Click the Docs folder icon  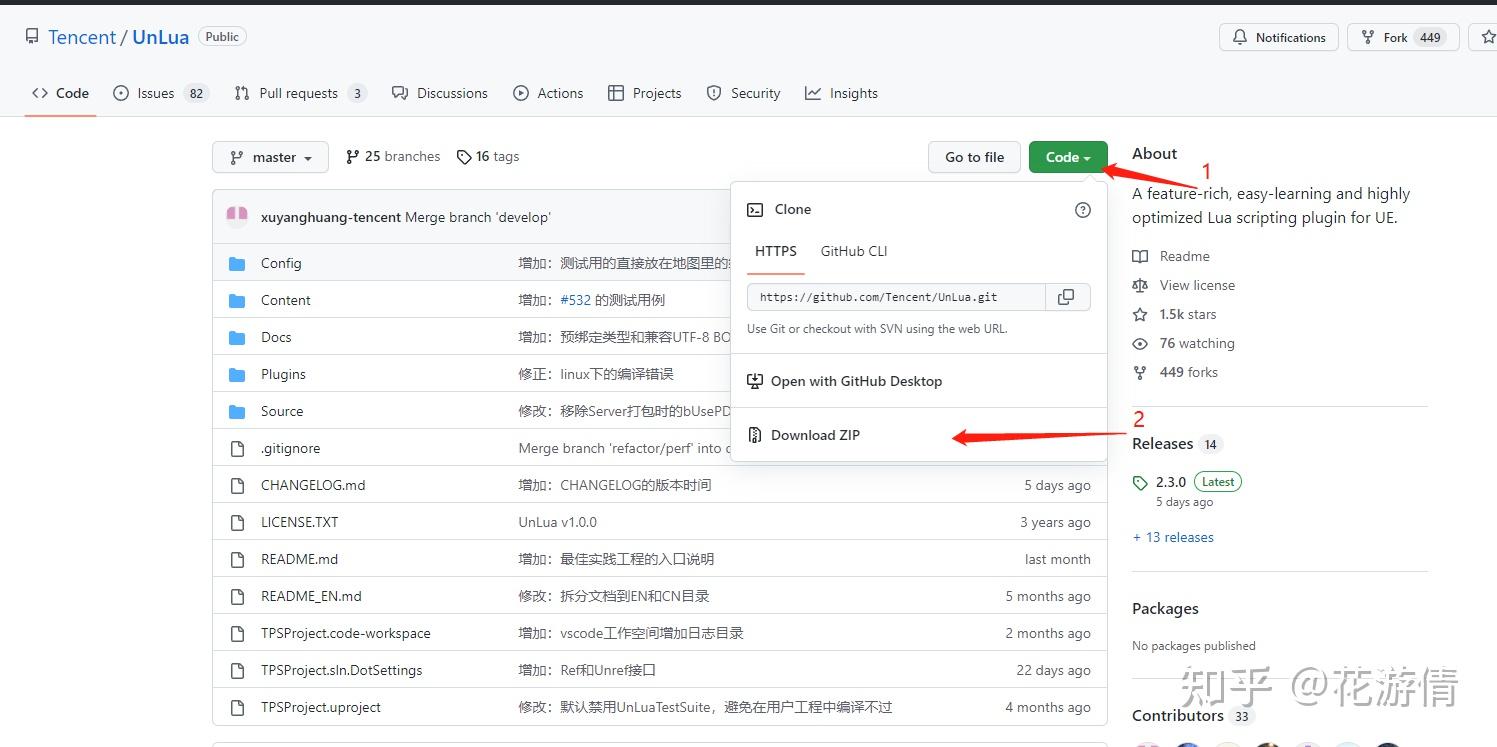click(237, 338)
